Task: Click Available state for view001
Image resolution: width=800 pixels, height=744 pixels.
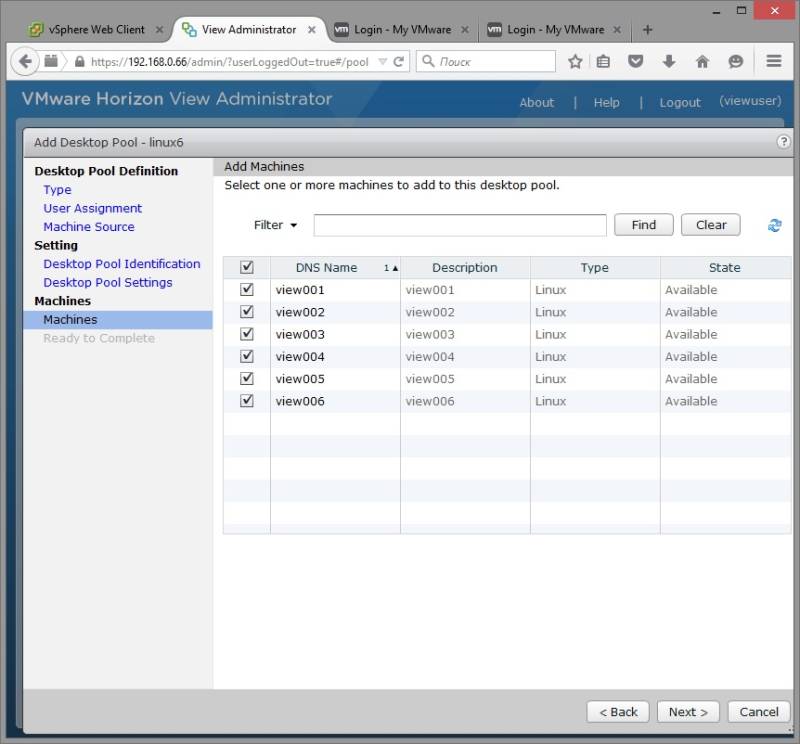Action: [x=725, y=289]
